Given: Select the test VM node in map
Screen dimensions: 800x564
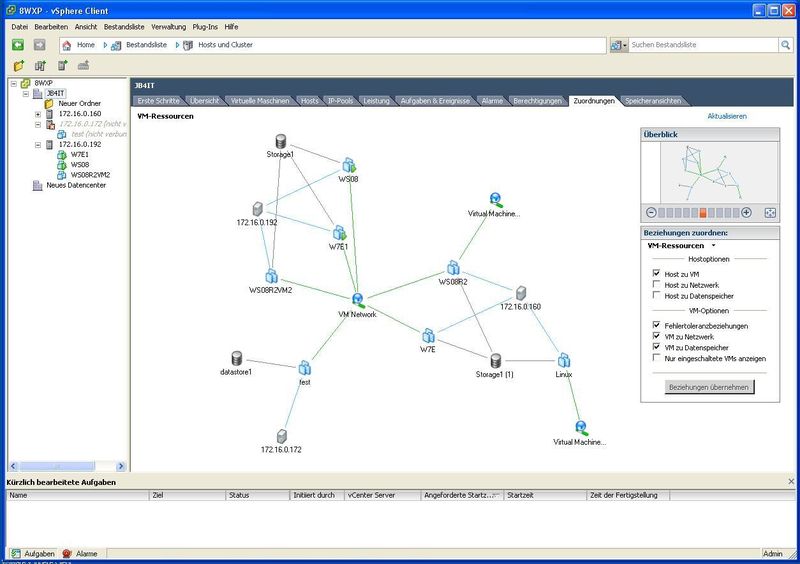Looking at the screenshot, I should point(305,368).
